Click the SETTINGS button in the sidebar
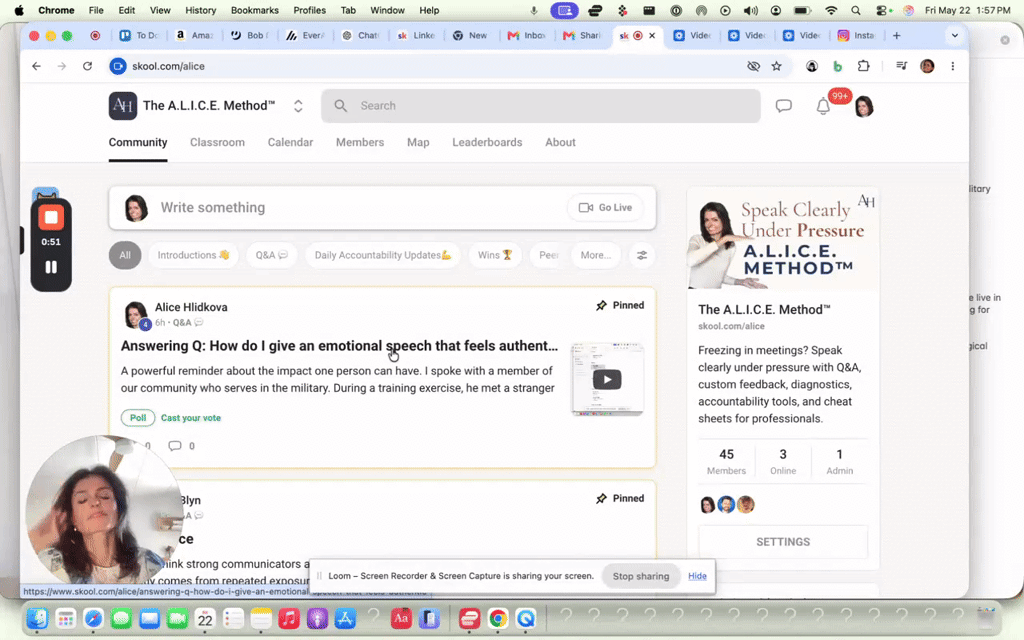The width and height of the screenshot is (1024, 640). click(783, 542)
